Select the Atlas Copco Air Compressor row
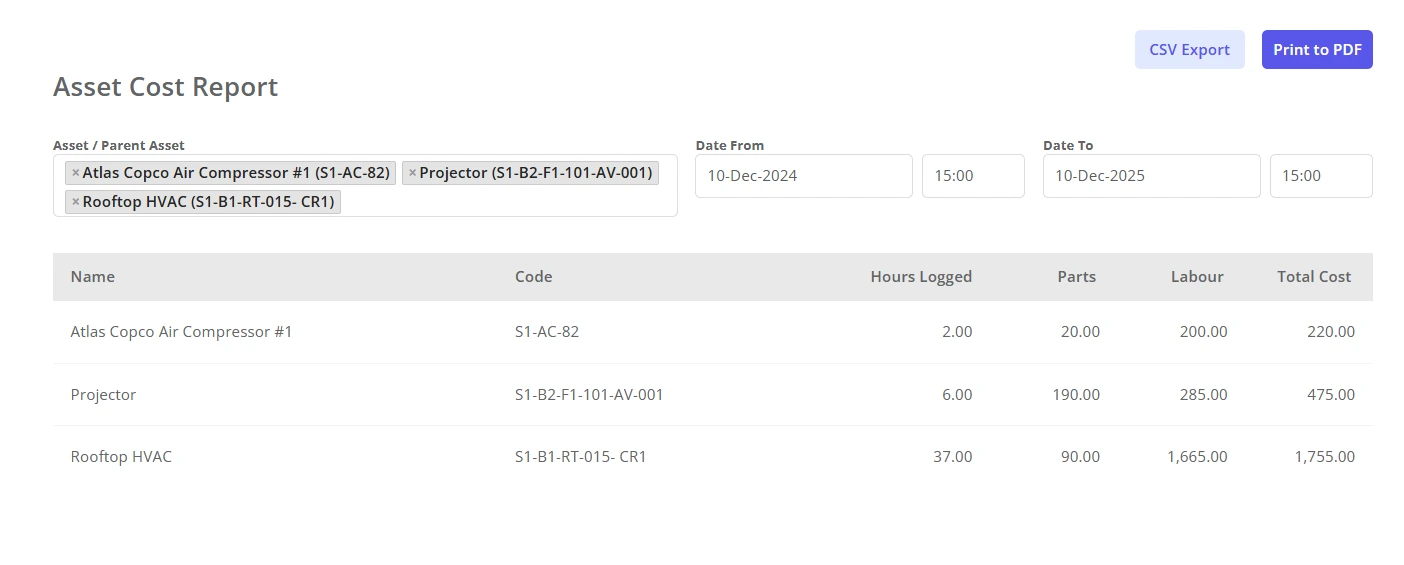1404x565 pixels. pos(713,332)
